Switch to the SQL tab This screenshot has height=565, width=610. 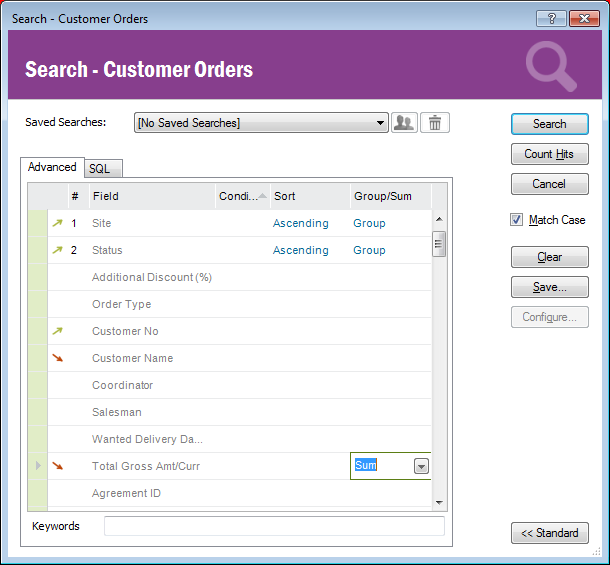click(x=99, y=169)
